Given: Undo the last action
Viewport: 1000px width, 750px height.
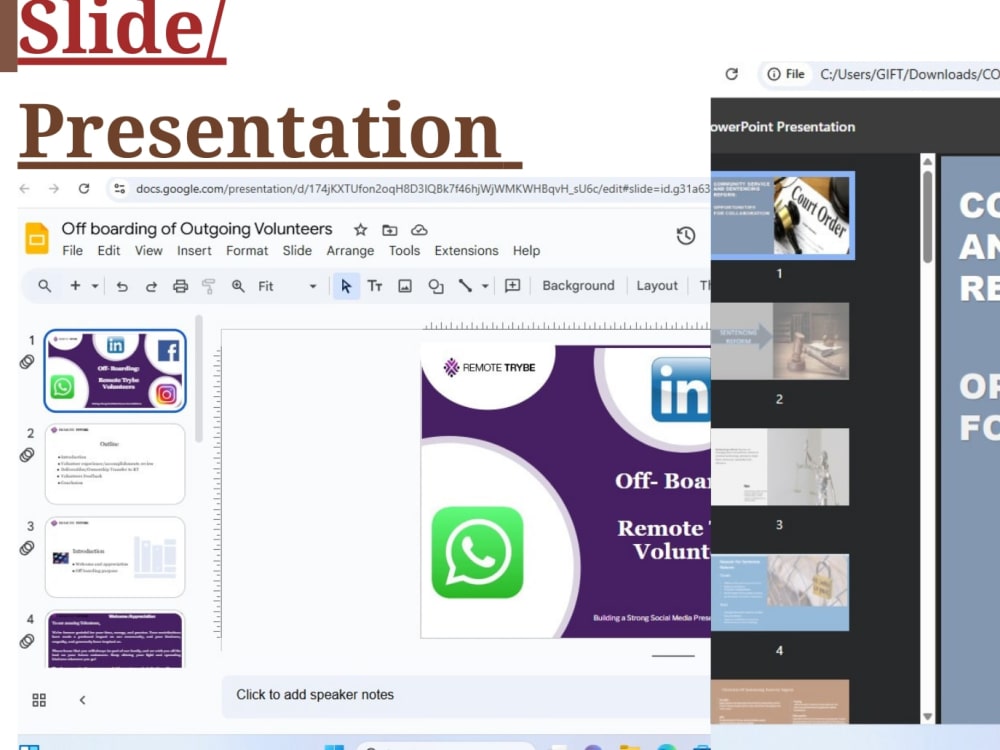Looking at the screenshot, I should pyautogui.click(x=122, y=286).
